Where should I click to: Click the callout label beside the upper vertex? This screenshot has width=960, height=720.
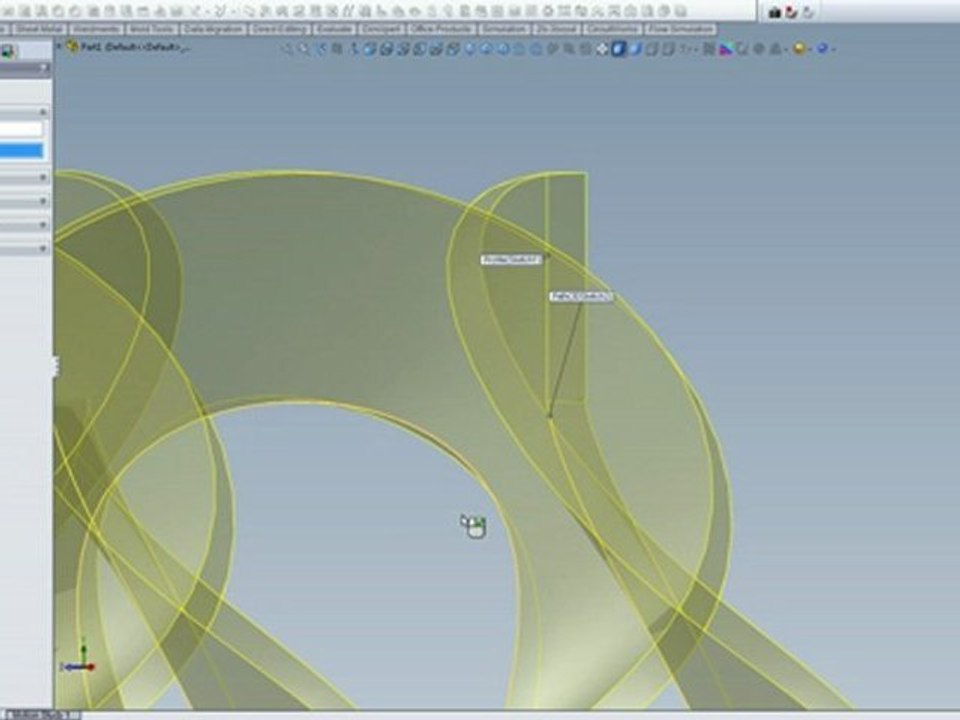coord(511,260)
